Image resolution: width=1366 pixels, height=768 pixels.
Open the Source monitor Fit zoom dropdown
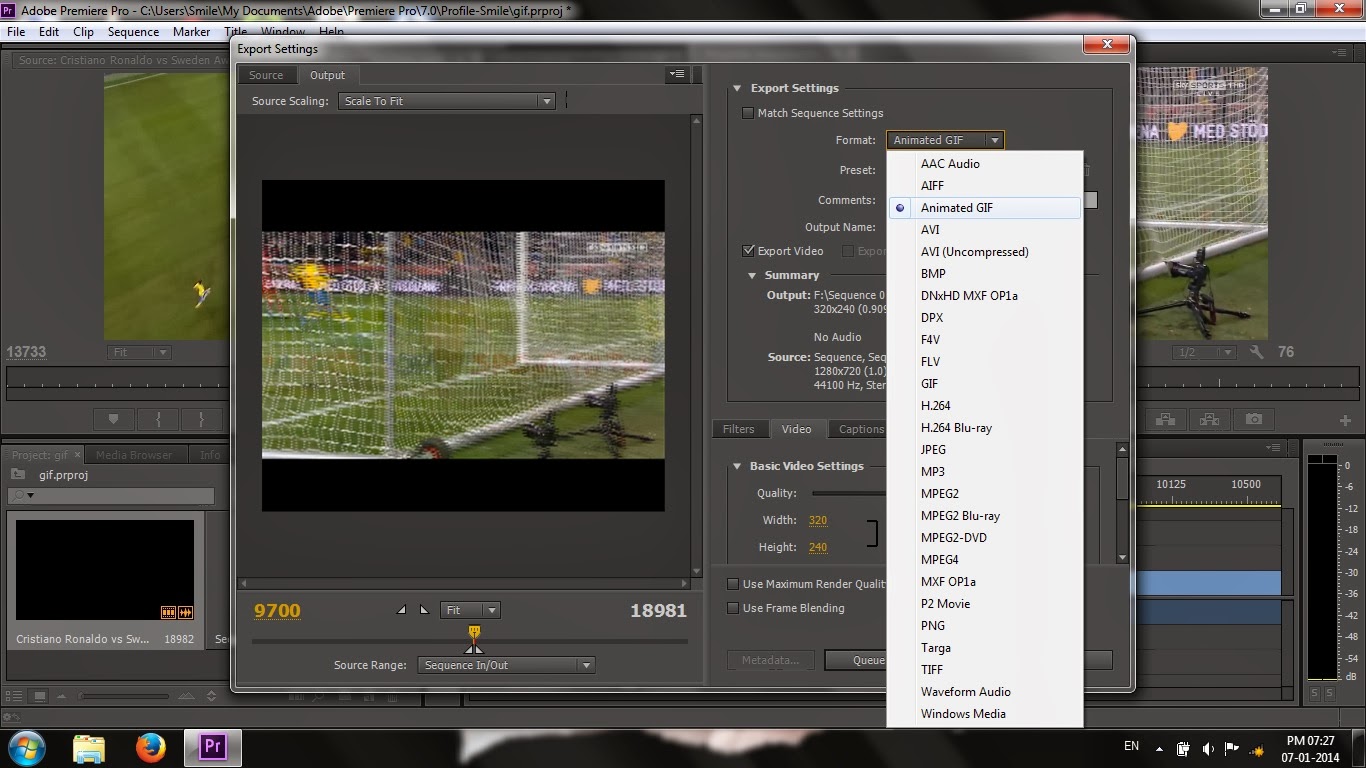139,352
